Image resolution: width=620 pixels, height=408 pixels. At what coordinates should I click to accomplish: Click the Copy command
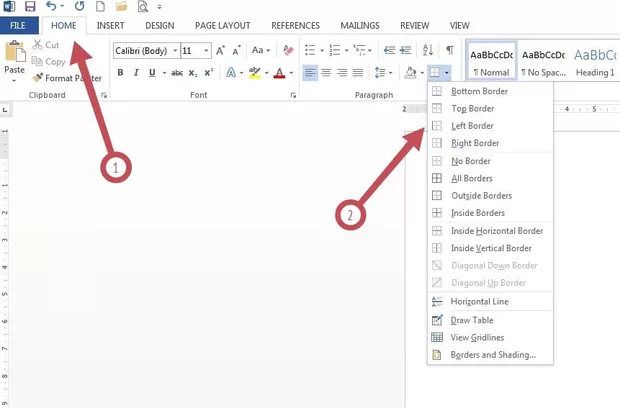point(48,62)
